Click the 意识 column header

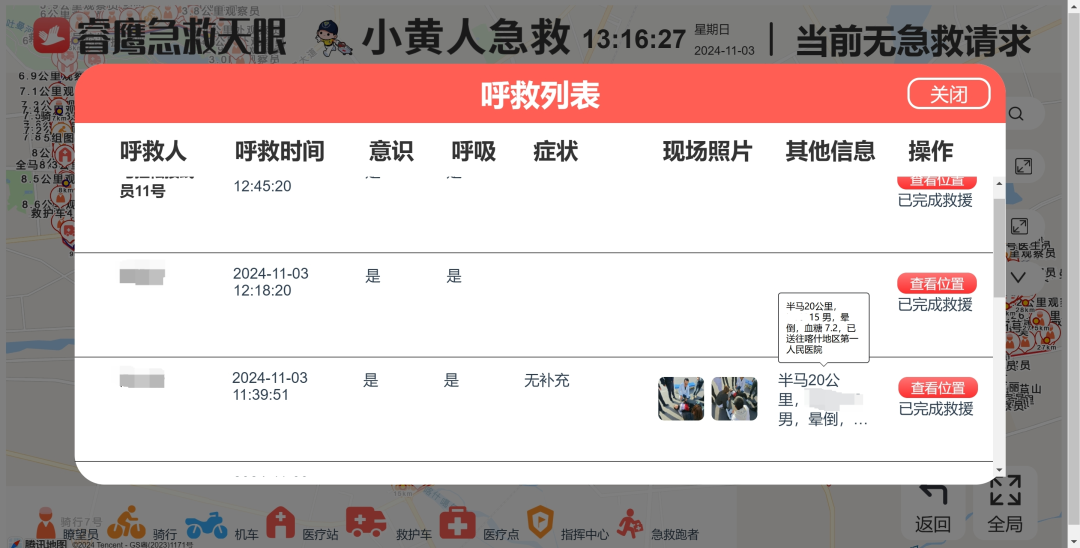click(x=391, y=151)
